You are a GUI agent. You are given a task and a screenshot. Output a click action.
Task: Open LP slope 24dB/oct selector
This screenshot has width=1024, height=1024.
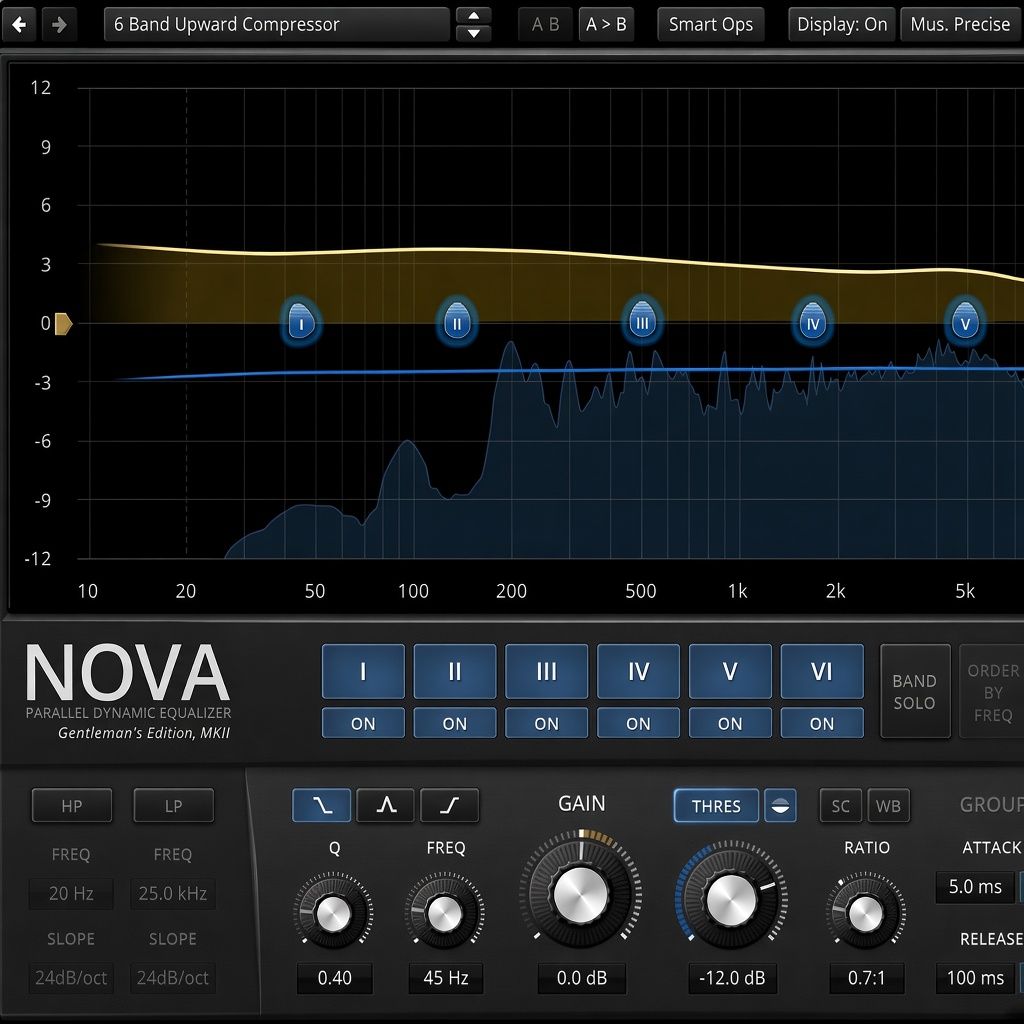coord(172,978)
